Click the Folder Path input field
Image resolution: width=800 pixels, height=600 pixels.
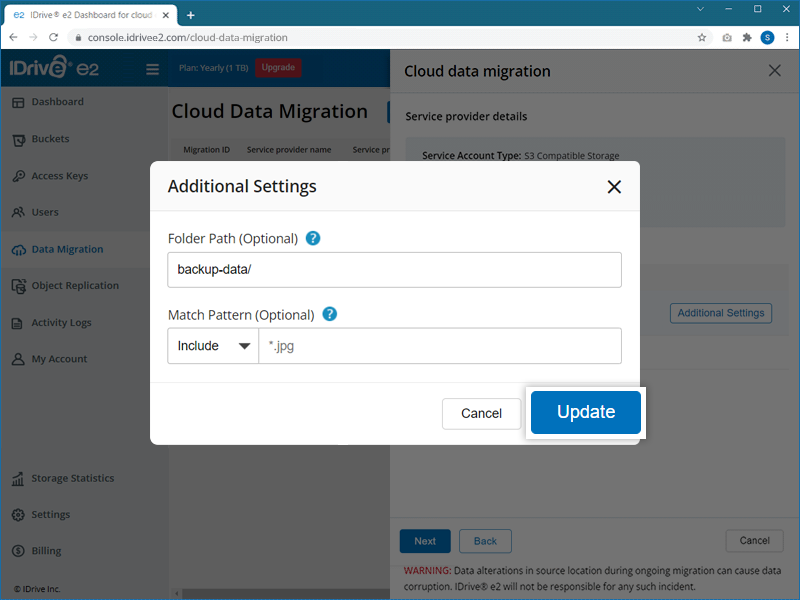click(394, 270)
